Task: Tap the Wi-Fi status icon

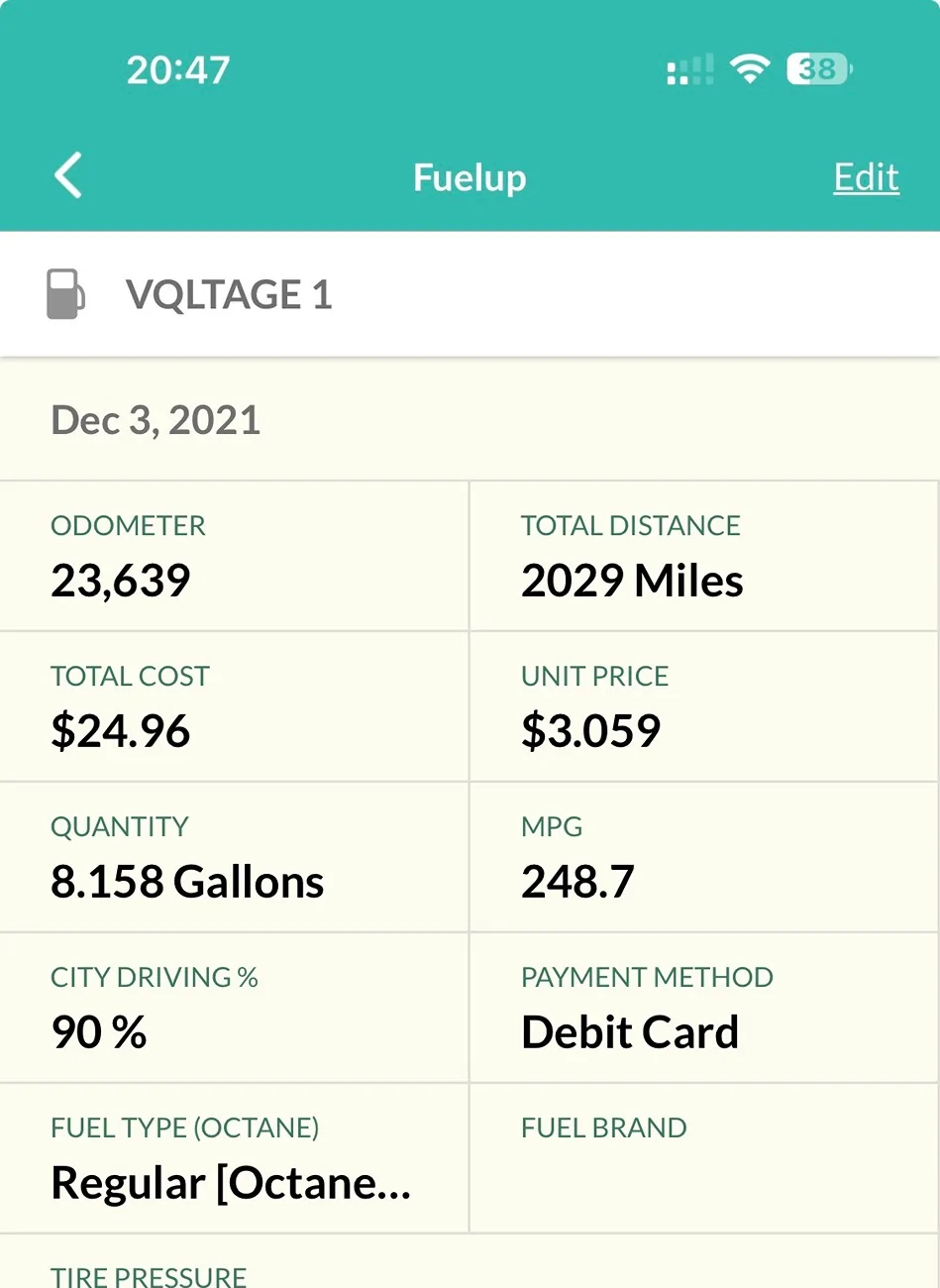Action: pos(750,69)
